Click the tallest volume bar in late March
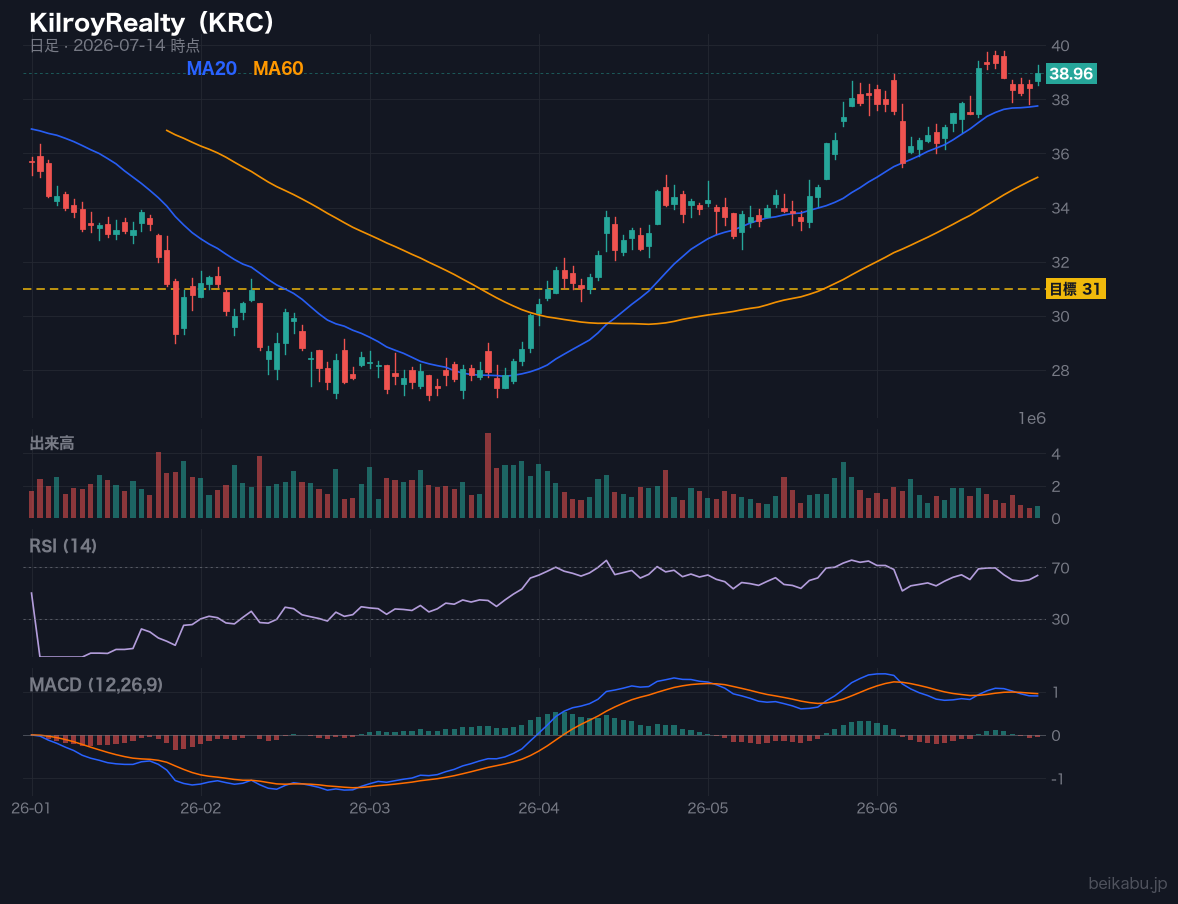1178x904 pixels. [x=488, y=475]
